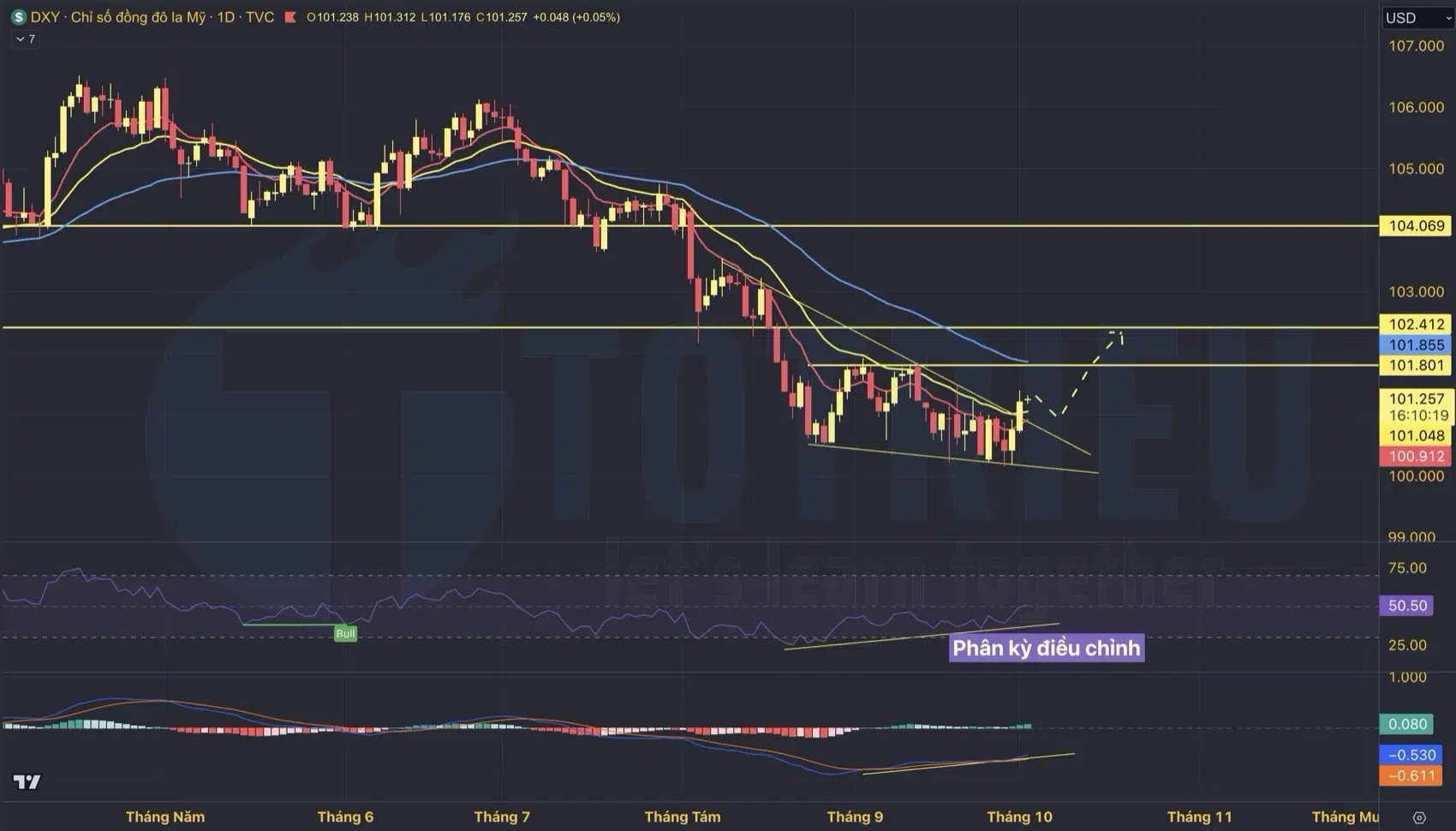The image size is (1456, 831).
Task: Click the 75.00 RSI scale label
Action: 1407,568
